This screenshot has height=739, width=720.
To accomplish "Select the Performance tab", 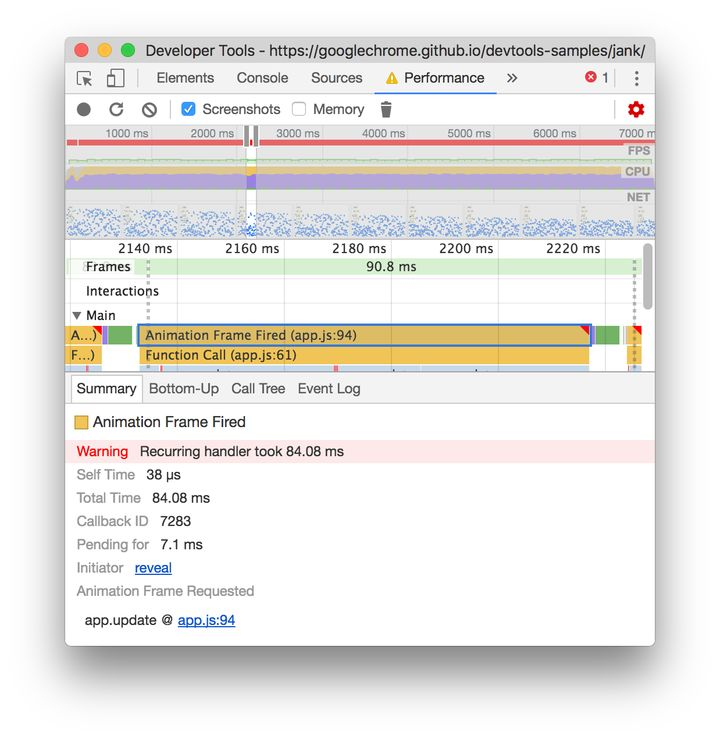I will [x=435, y=78].
